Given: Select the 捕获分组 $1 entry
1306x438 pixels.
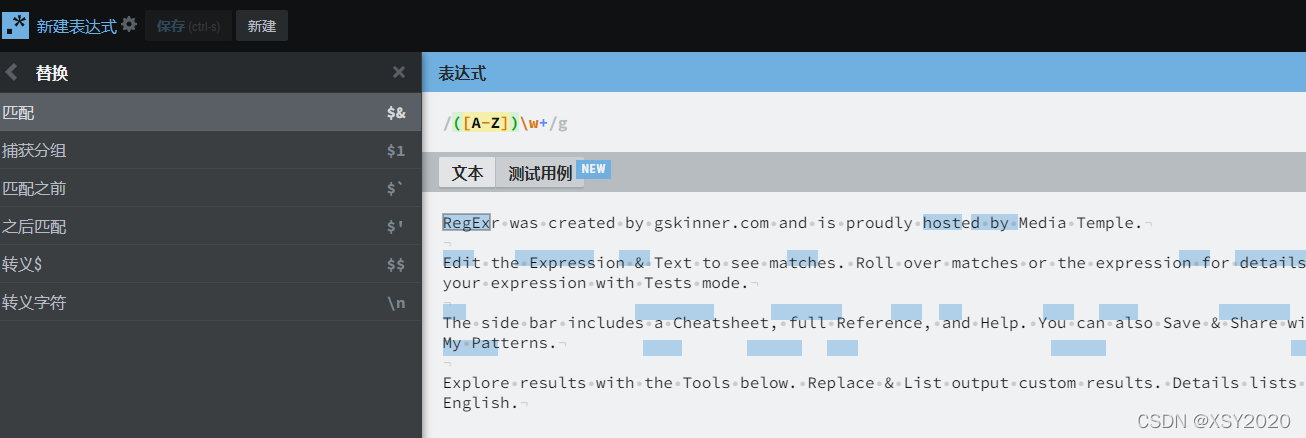Looking at the screenshot, I should click(211, 150).
